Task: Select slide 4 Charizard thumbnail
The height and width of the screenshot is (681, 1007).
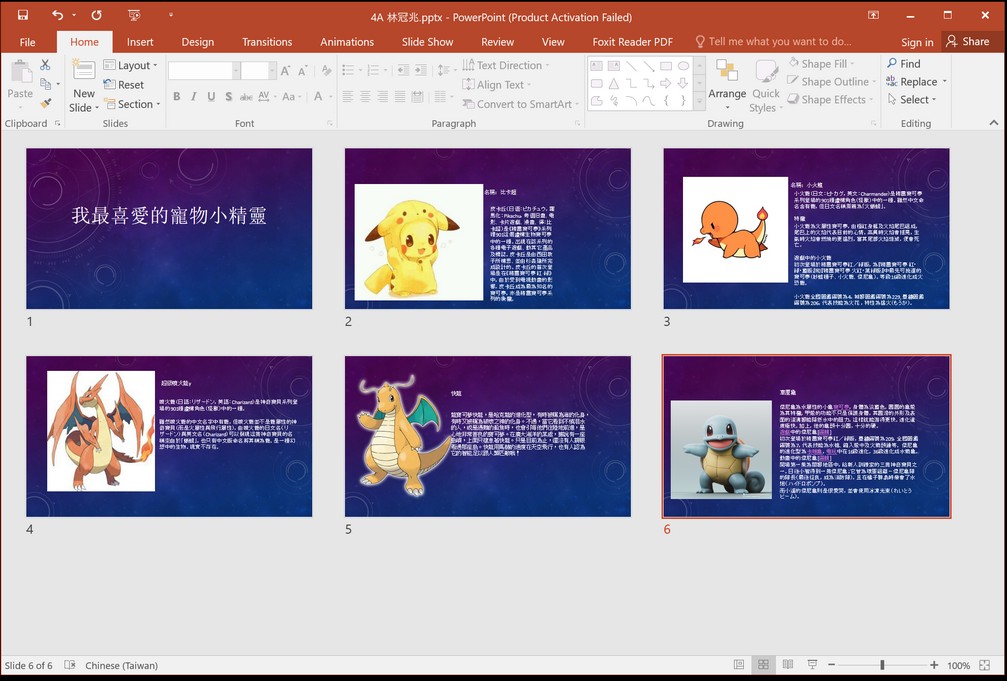Action: (169, 436)
